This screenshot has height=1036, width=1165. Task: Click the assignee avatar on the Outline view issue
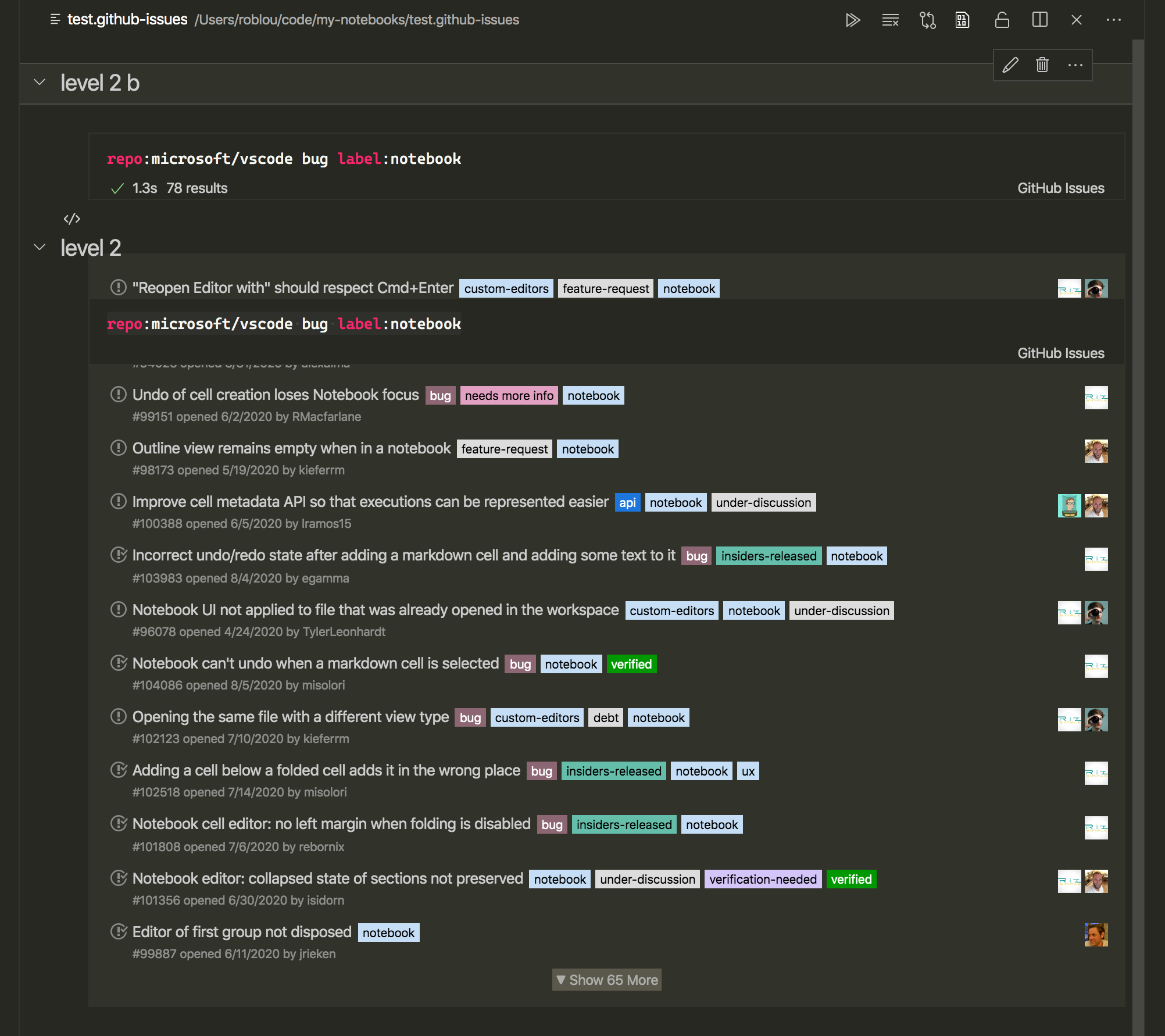click(x=1096, y=451)
